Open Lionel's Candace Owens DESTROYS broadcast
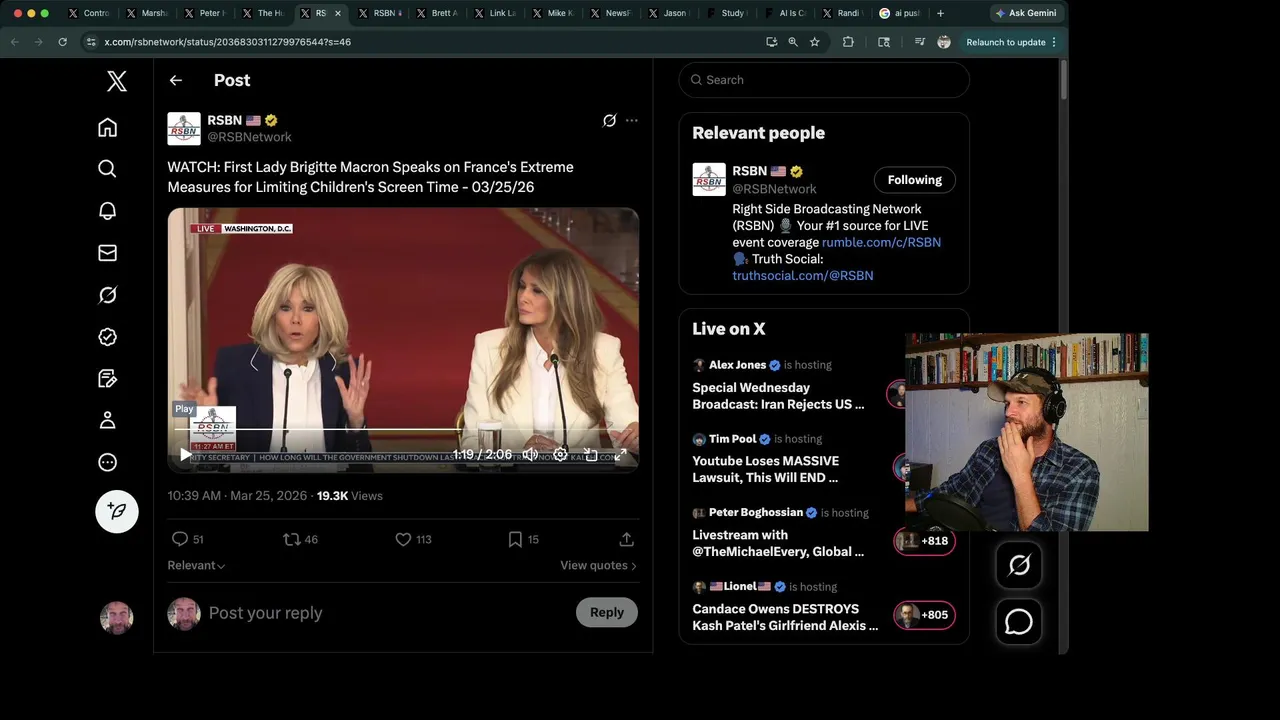1280x720 pixels. point(786,617)
